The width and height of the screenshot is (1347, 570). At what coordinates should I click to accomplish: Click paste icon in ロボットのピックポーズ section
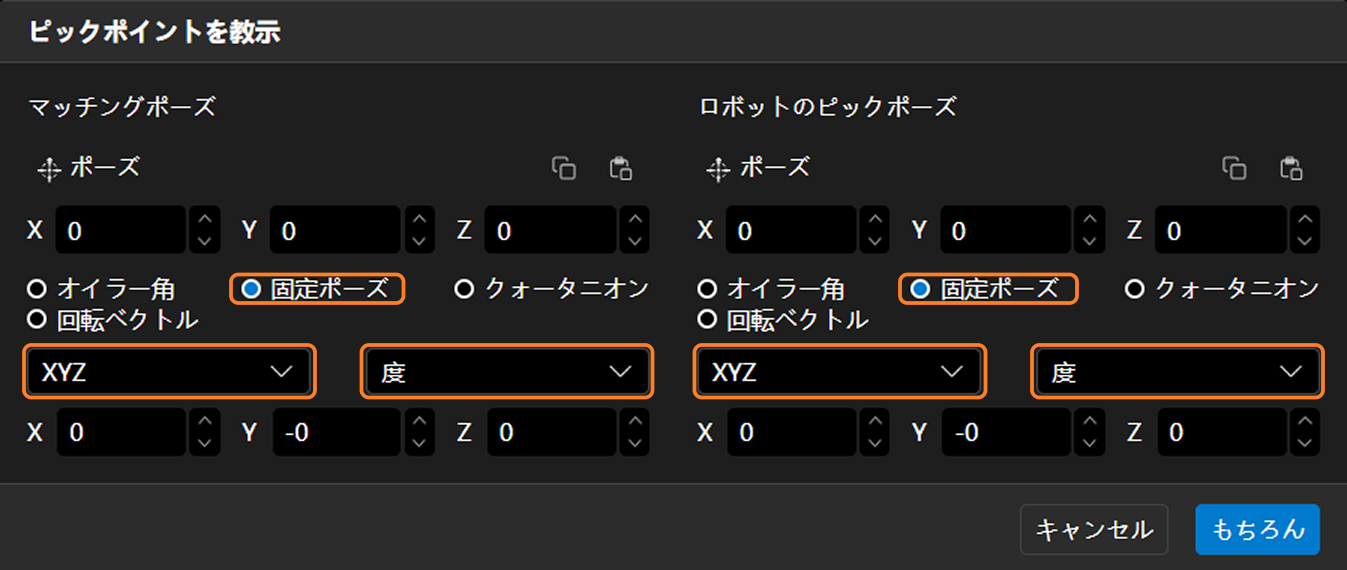[x=1291, y=168]
